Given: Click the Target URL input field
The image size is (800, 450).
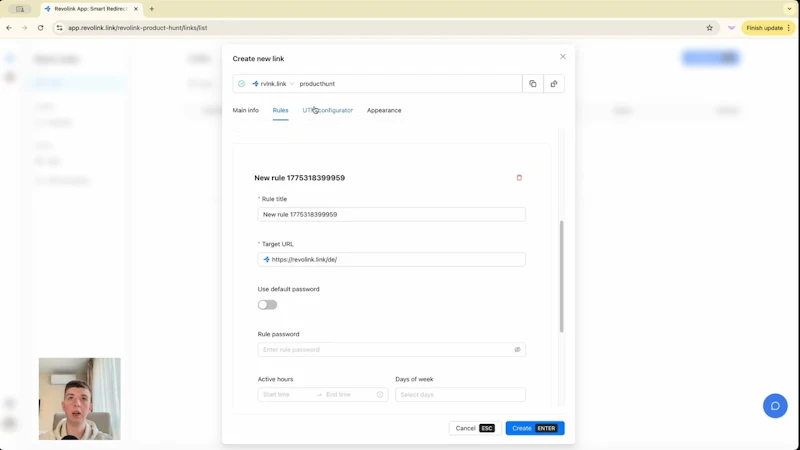Looking at the screenshot, I should pyautogui.click(x=391, y=259).
